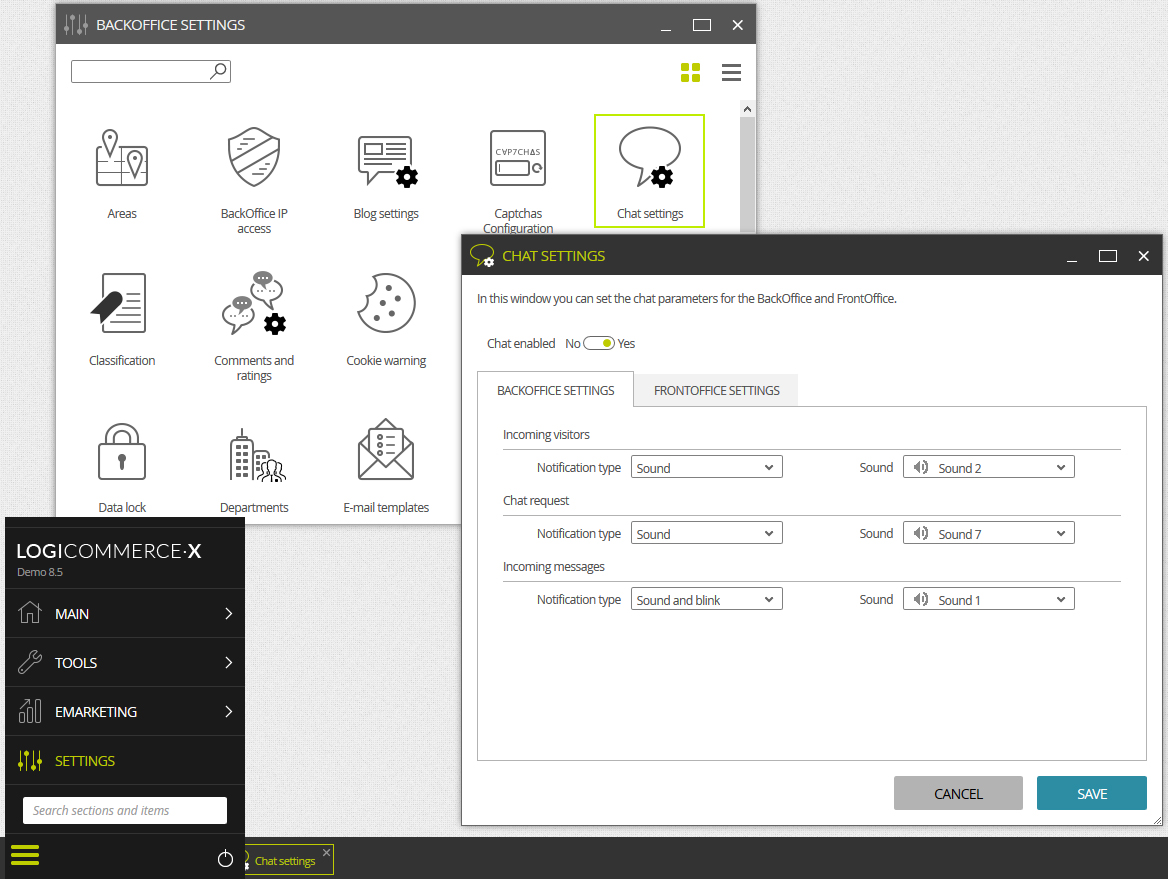The width and height of the screenshot is (1168, 879).
Task: Click the Search sections and items field
Action: click(125, 810)
